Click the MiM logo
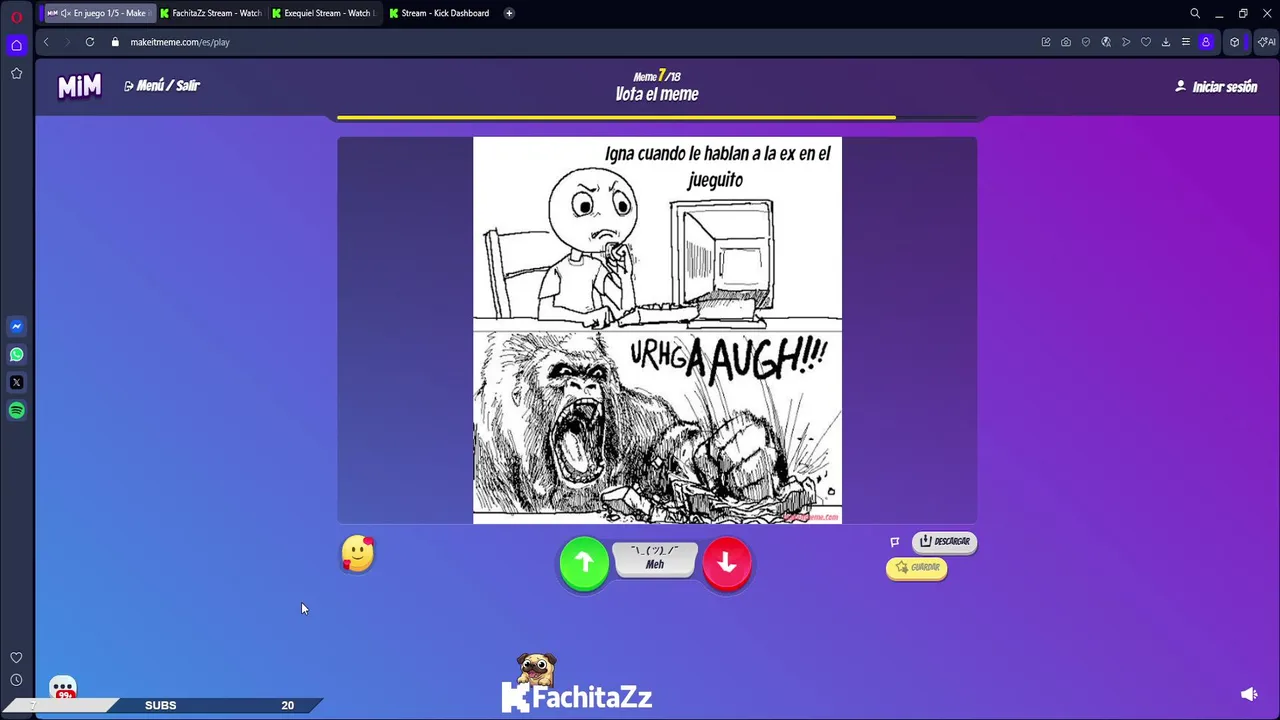The width and height of the screenshot is (1280, 720). (x=79, y=87)
